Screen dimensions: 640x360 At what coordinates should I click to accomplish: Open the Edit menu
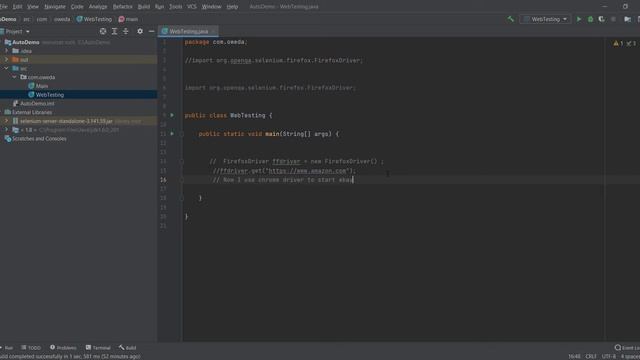[x=18, y=7]
